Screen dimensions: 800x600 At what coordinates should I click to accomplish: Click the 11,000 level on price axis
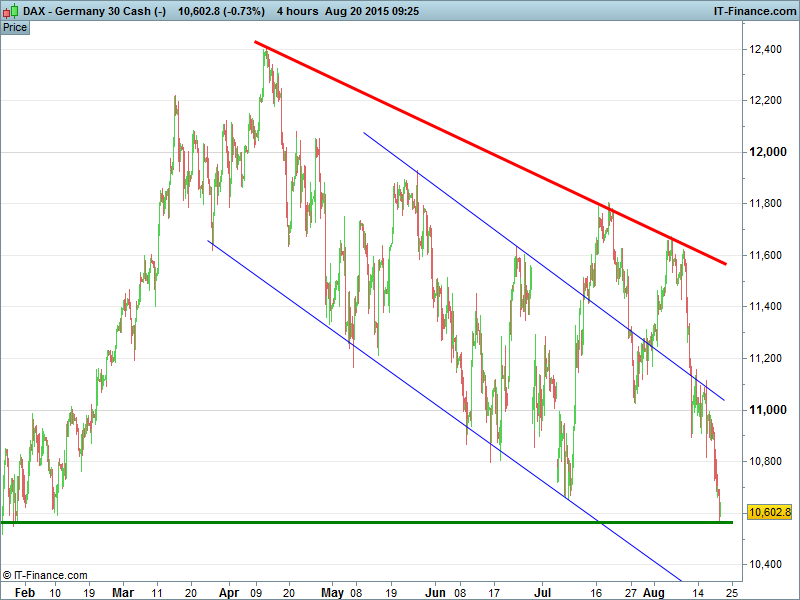(x=766, y=410)
